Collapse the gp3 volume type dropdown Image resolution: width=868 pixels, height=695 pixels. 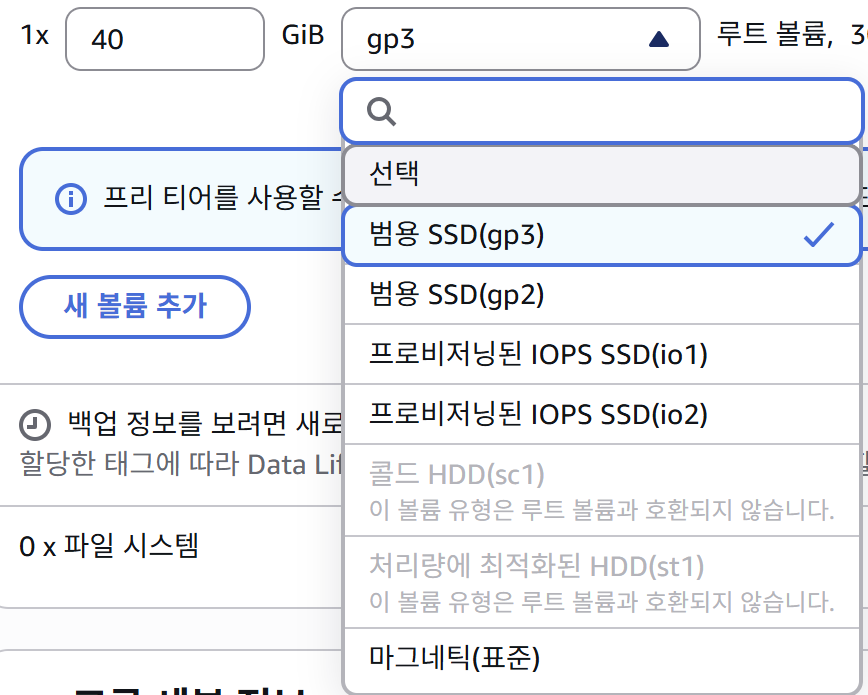[521, 39]
